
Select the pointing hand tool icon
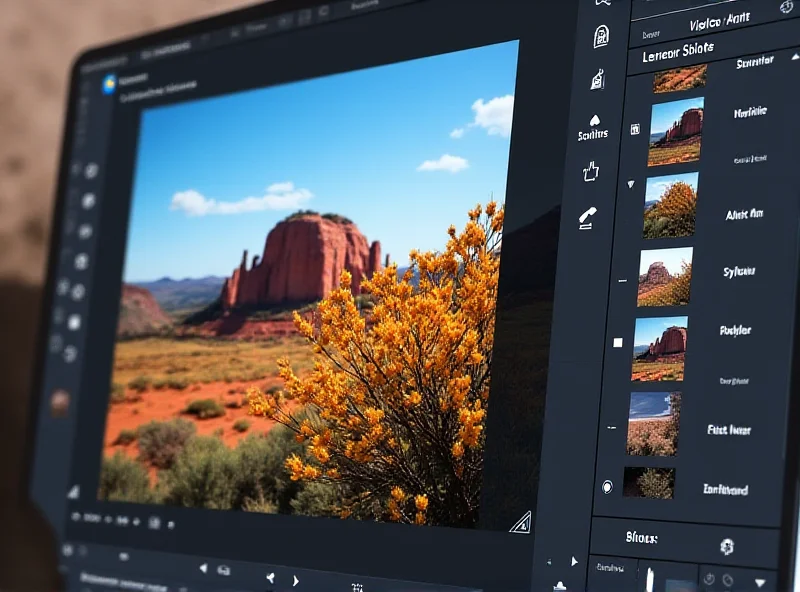click(590, 171)
